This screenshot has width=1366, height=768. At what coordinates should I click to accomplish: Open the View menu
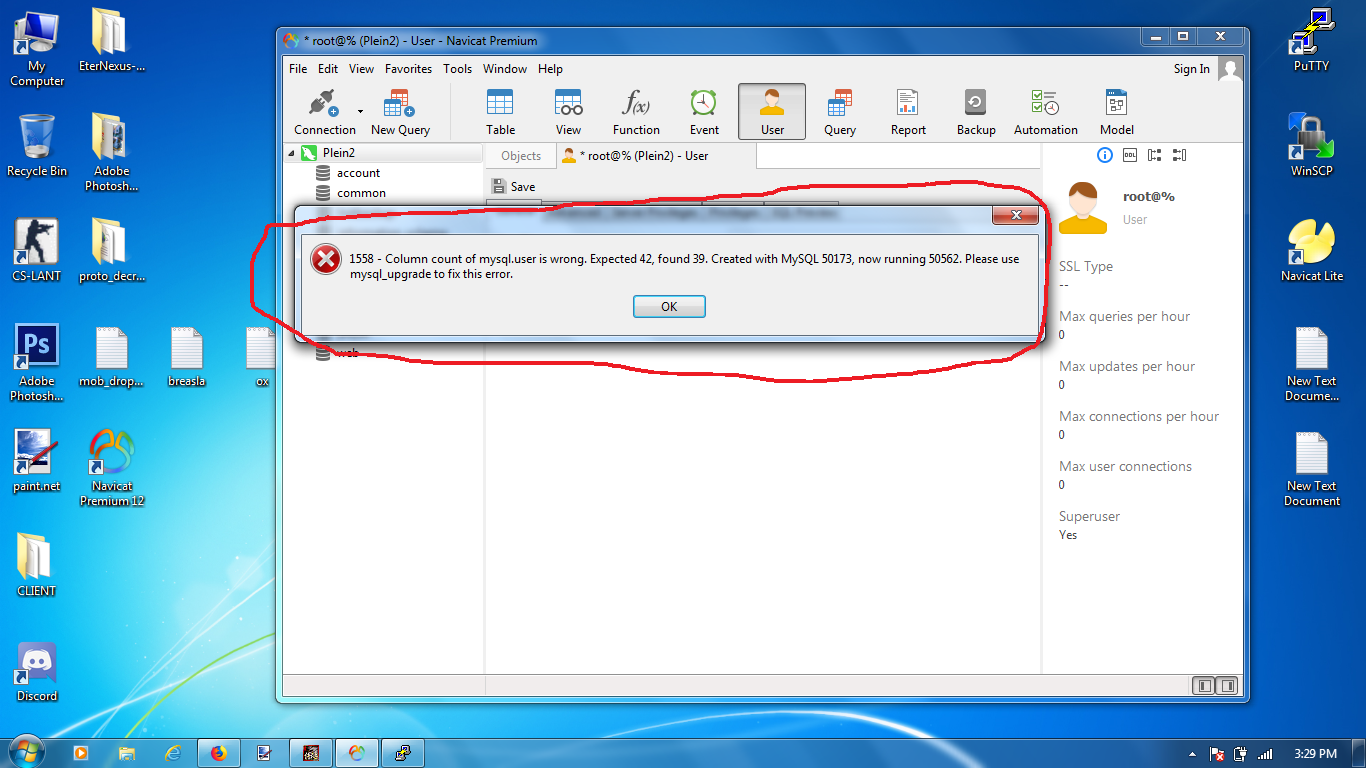pos(361,69)
